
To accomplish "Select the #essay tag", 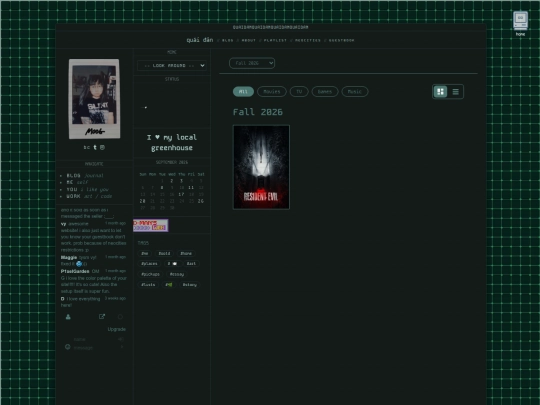I will pyautogui.click(x=177, y=274).
